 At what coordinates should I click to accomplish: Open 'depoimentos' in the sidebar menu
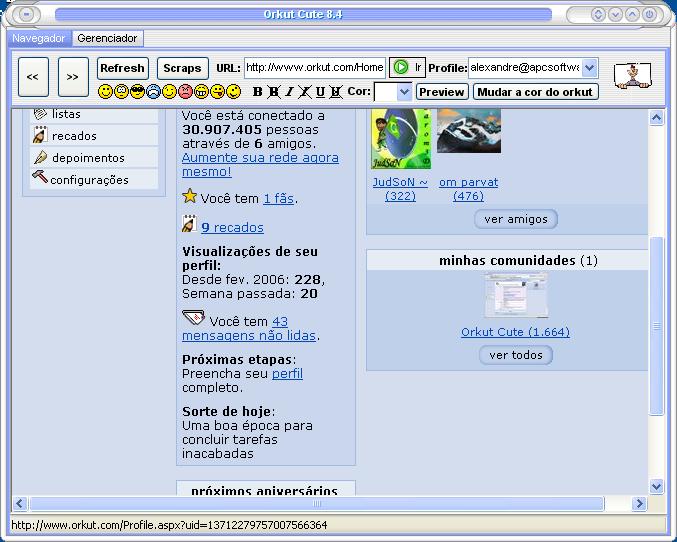[88, 158]
